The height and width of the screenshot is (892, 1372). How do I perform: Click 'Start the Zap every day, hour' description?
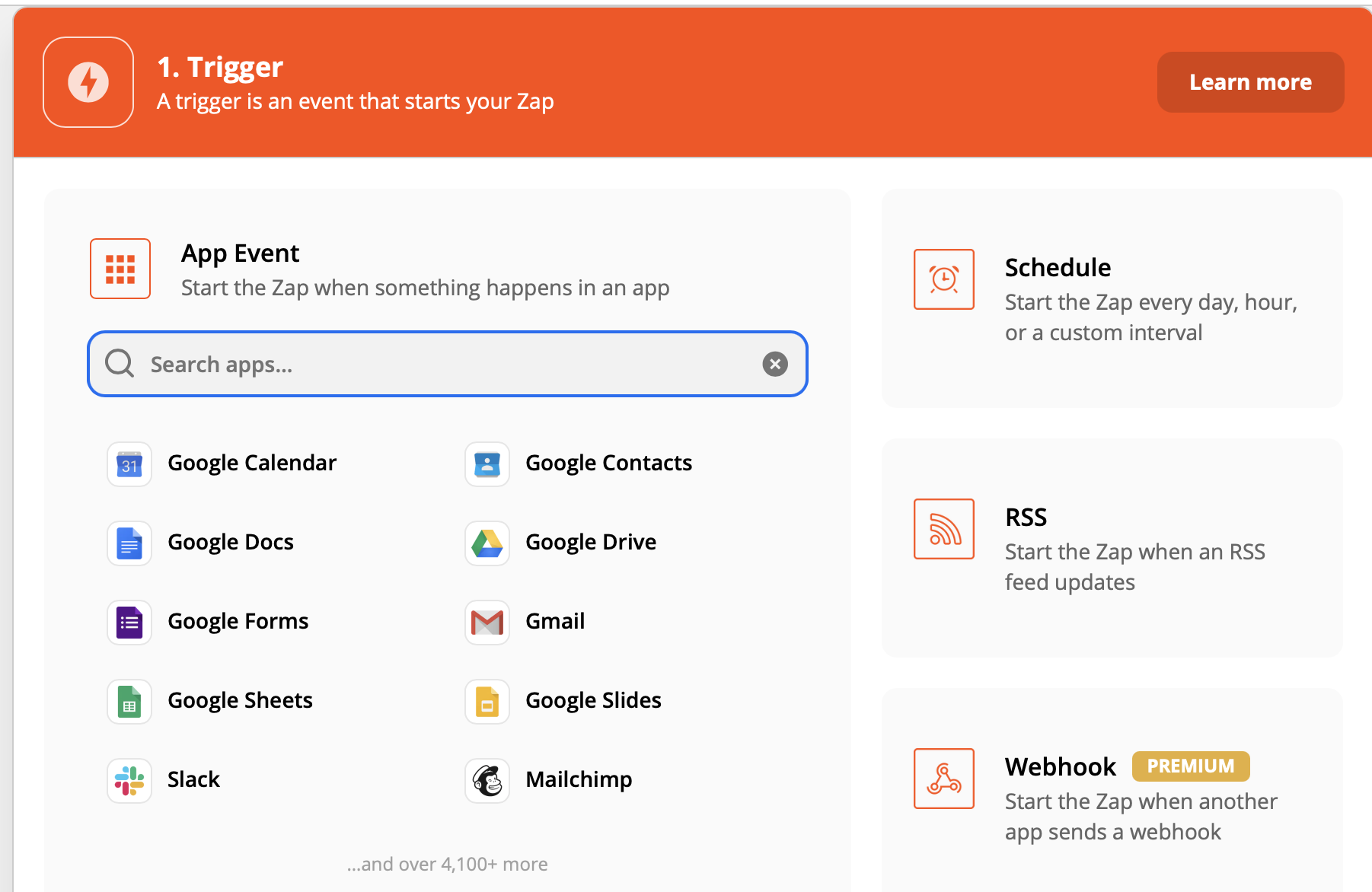[x=1150, y=317]
